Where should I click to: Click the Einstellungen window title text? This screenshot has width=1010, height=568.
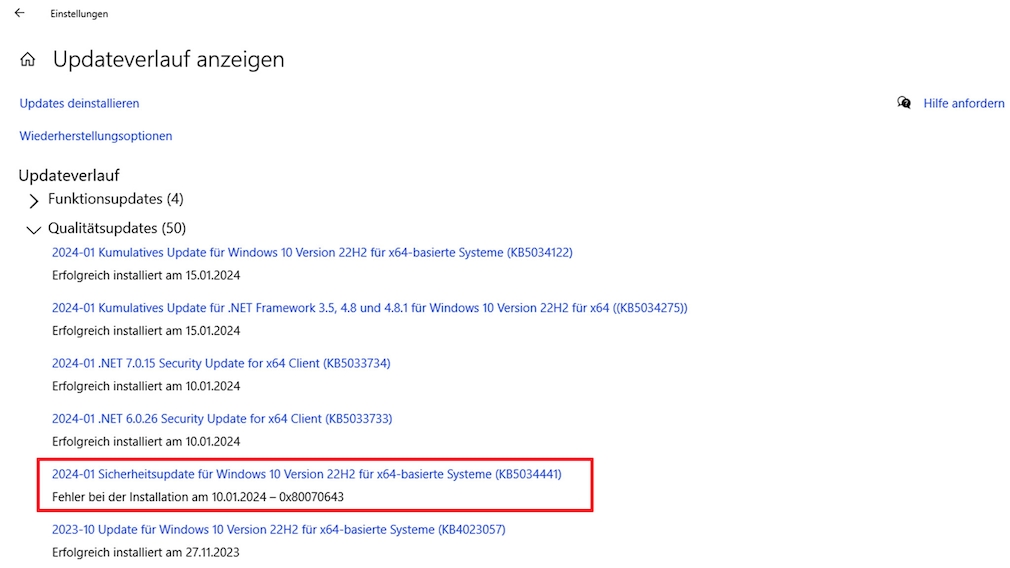[79, 14]
